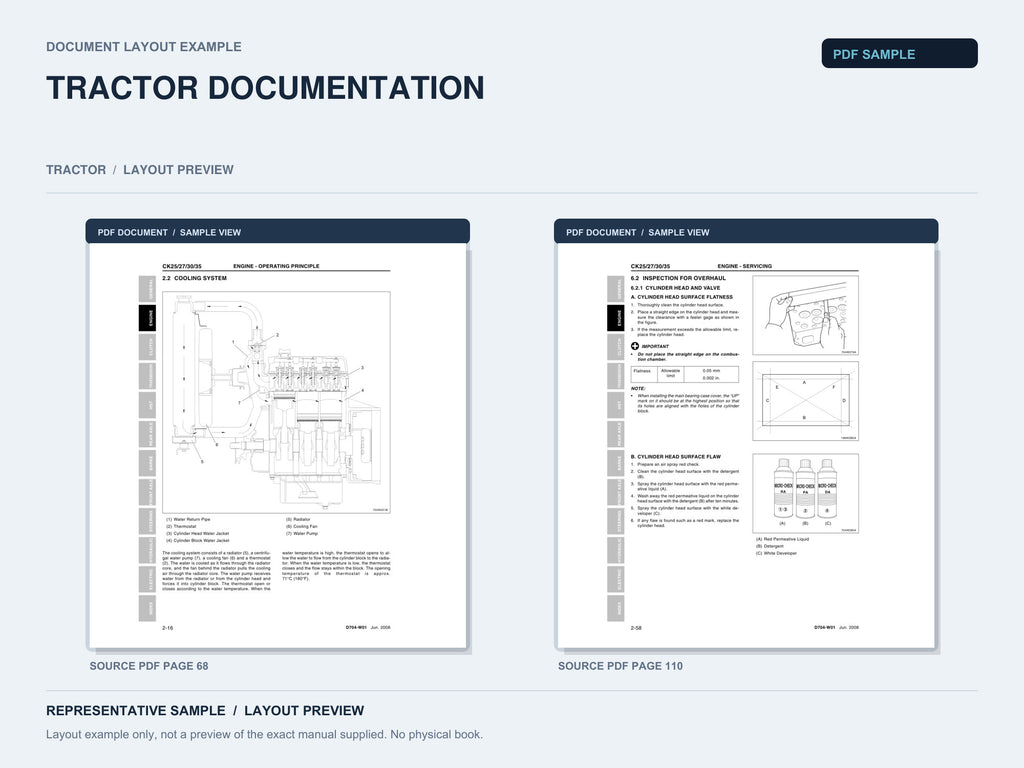Viewport: 1024px width, 768px height.
Task: Select ENGINE side tab on page 110 sample
Action: [x=616, y=318]
